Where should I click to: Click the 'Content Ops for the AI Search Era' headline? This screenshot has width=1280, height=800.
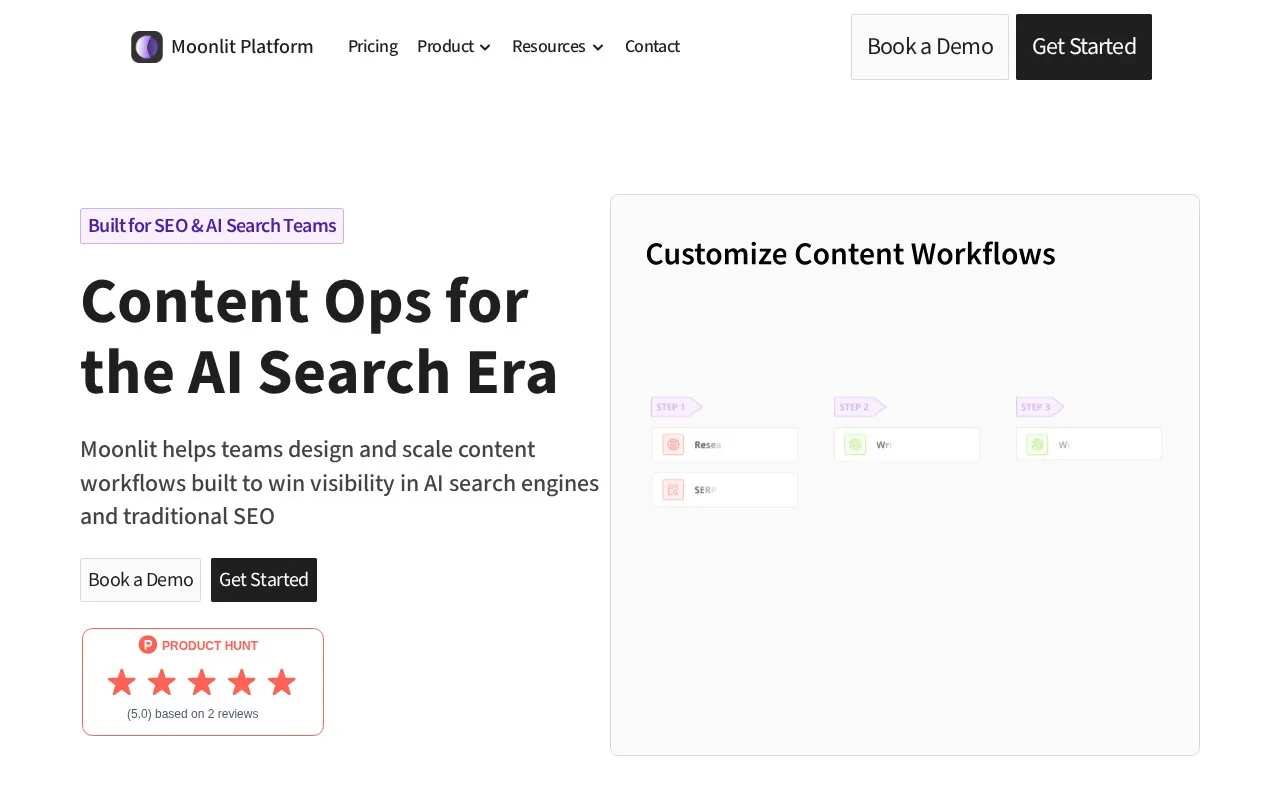click(x=319, y=335)
